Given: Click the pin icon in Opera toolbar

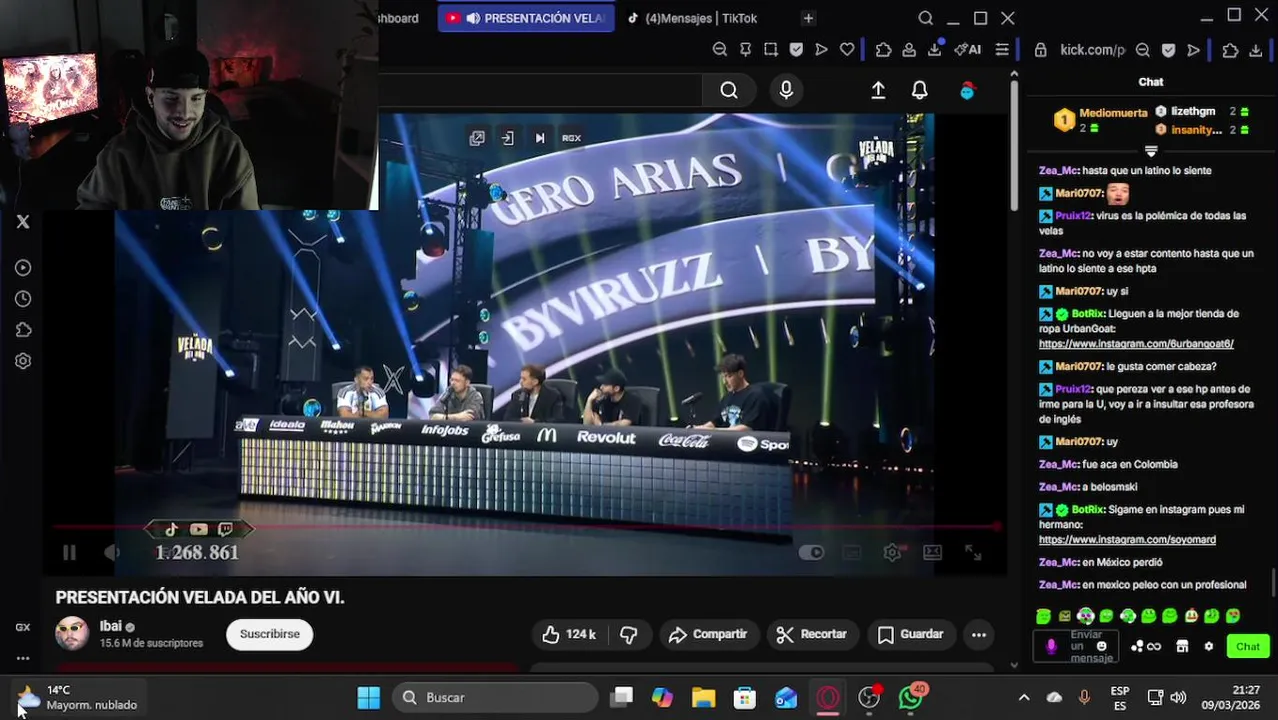Looking at the screenshot, I should (745, 49).
